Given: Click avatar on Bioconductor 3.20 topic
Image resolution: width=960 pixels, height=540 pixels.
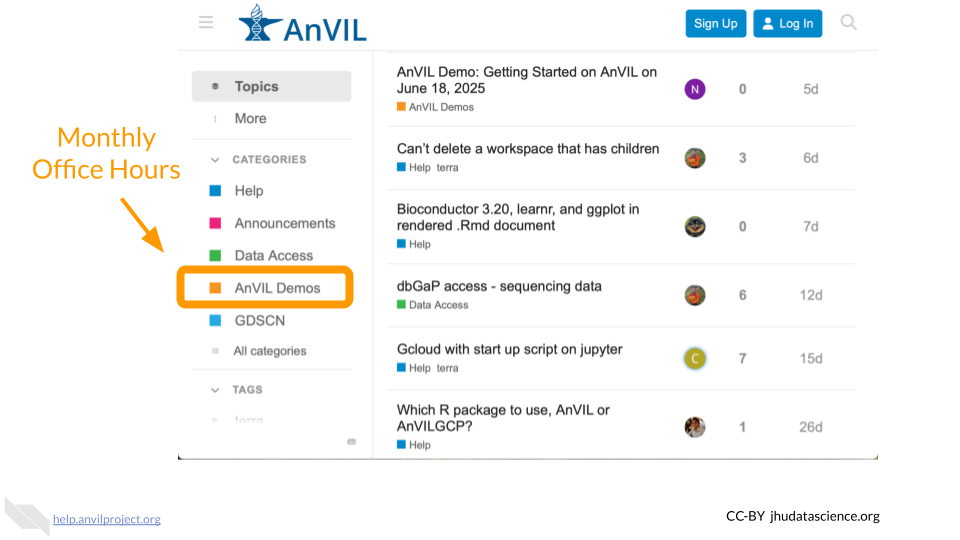Looking at the screenshot, I should (x=694, y=227).
